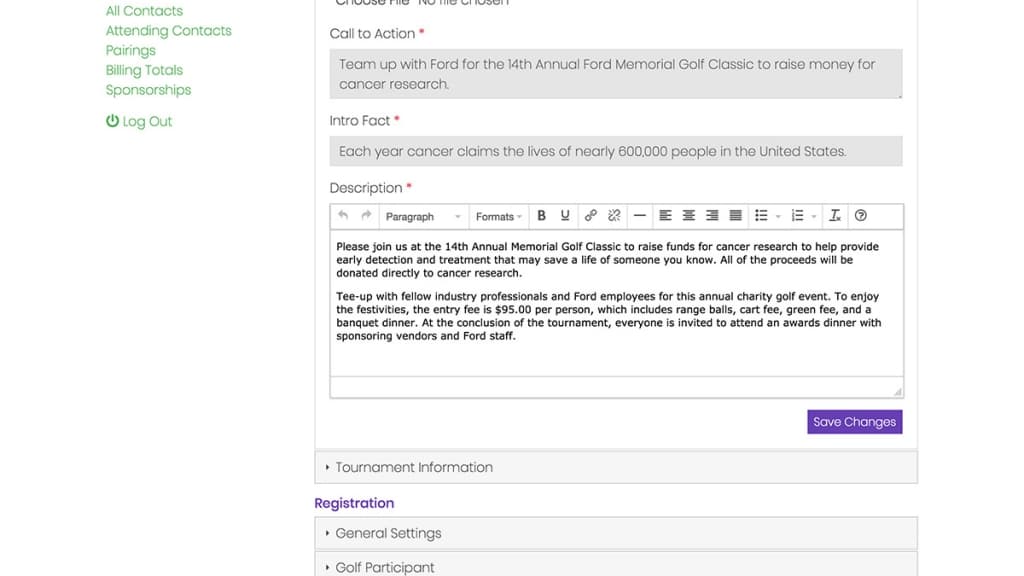Focus the Call to Action text area
This screenshot has width=1024, height=576.
616,74
